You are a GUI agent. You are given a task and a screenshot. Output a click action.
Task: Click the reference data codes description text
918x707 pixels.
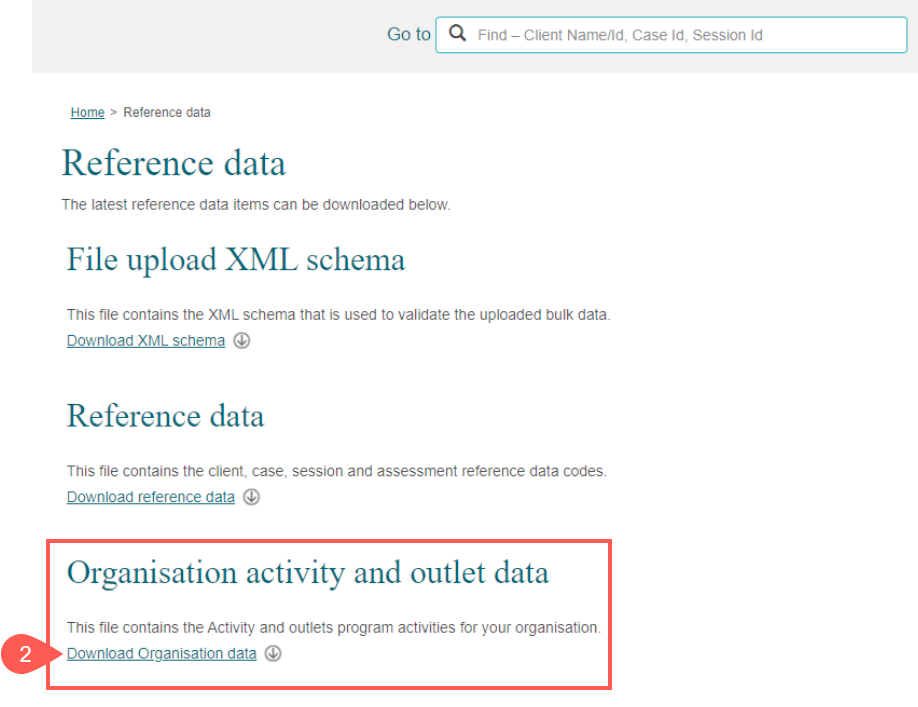pos(336,471)
